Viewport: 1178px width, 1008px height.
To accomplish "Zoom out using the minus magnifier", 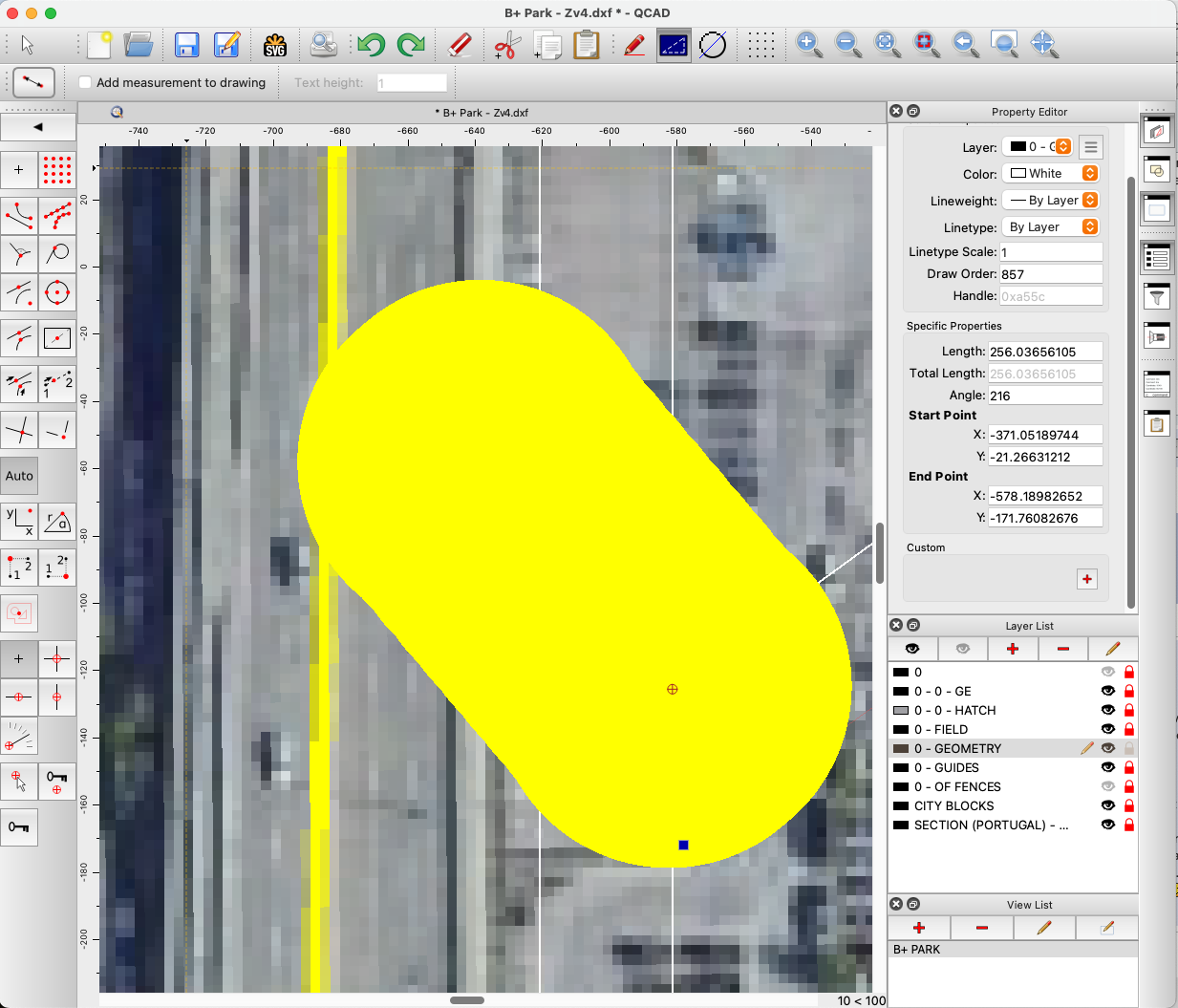I will click(848, 45).
